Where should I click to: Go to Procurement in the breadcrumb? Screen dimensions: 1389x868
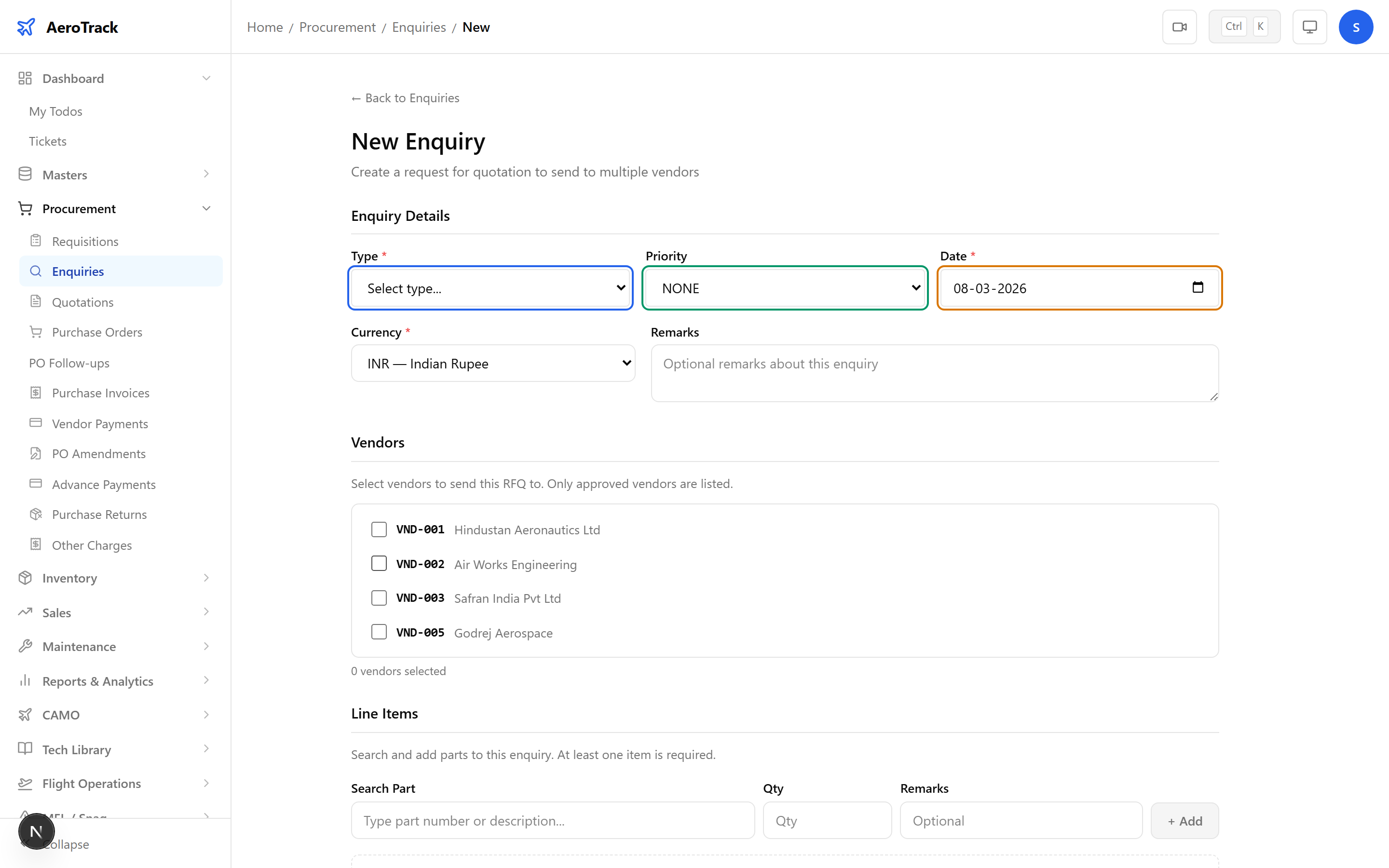337,27
